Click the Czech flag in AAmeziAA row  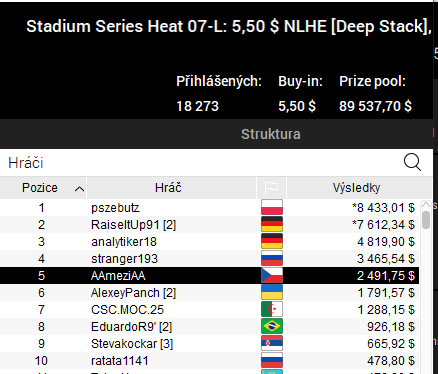[x=272, y=275]
